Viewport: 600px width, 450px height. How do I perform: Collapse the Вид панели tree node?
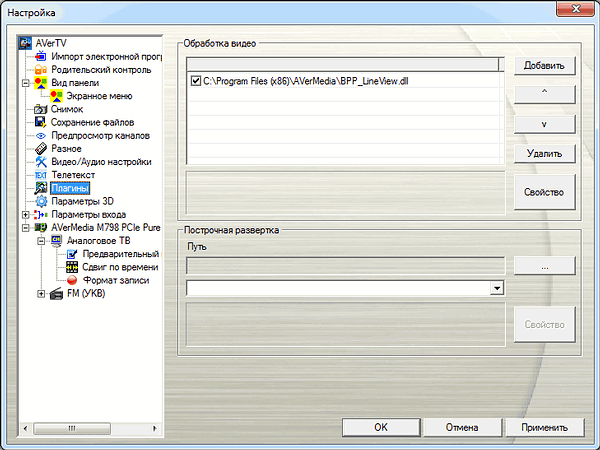click(26, 83)
